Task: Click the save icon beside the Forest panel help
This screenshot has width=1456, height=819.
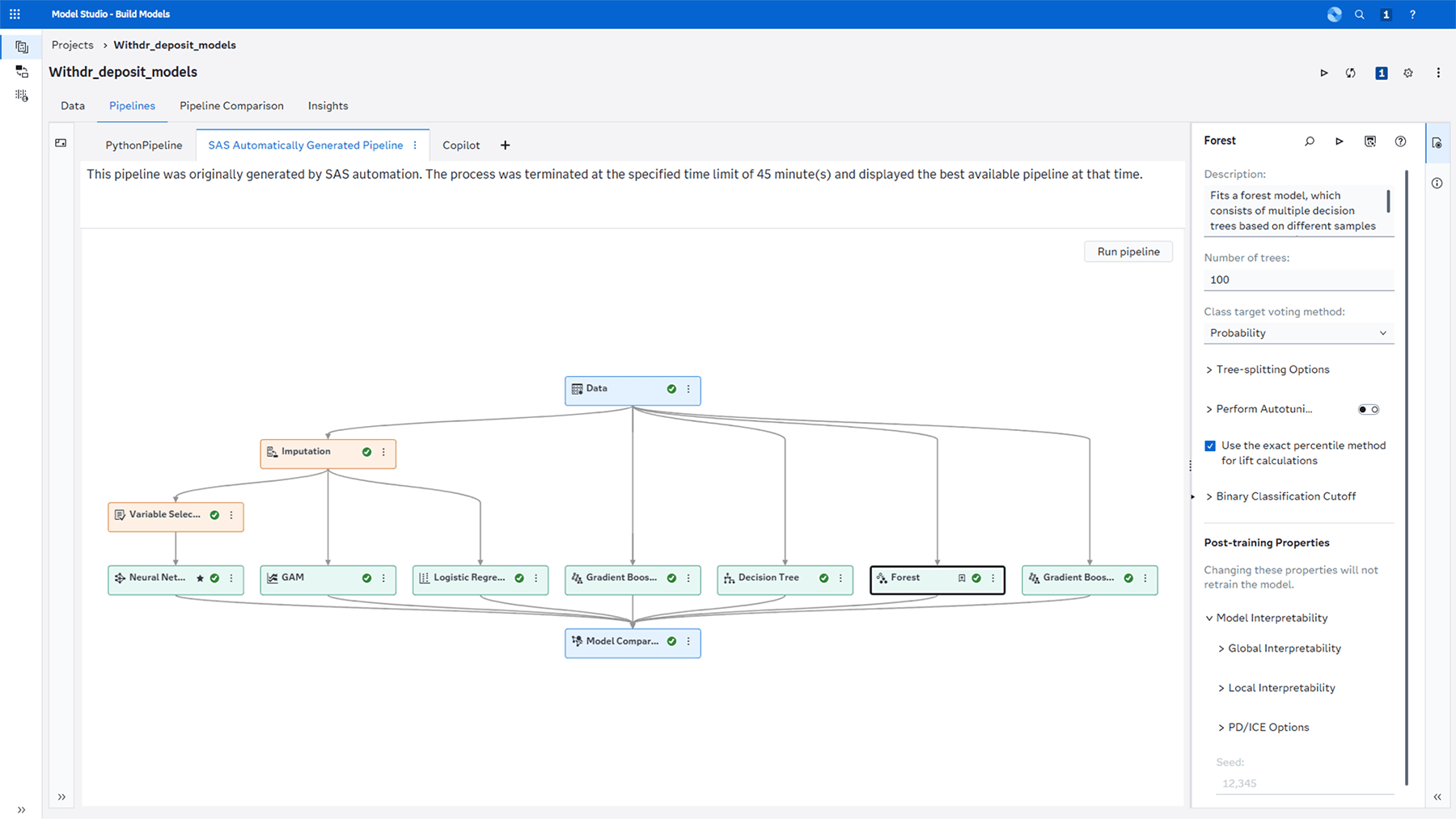Action: point(1369,141)
